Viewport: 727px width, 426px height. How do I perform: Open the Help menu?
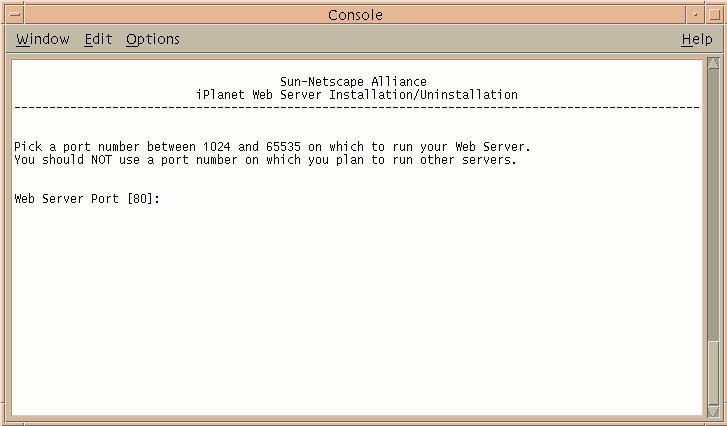697,39
